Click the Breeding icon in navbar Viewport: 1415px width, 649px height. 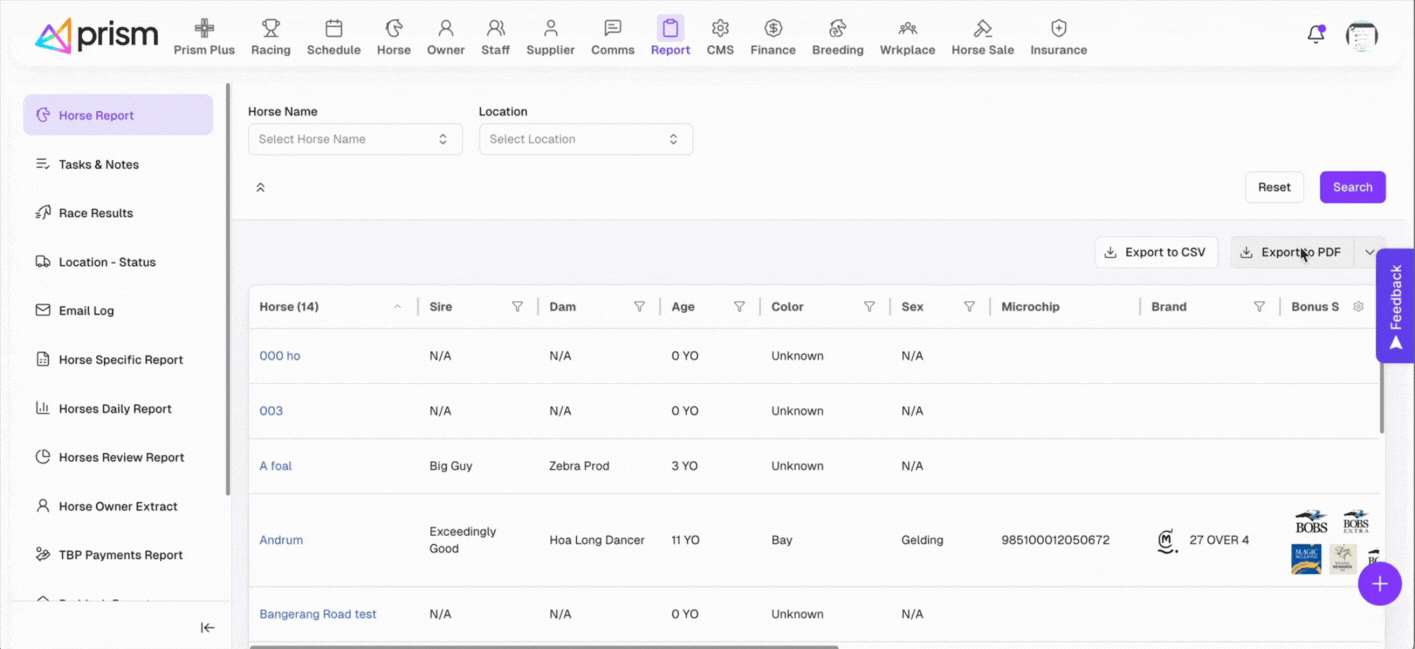(x=837, y=29)
